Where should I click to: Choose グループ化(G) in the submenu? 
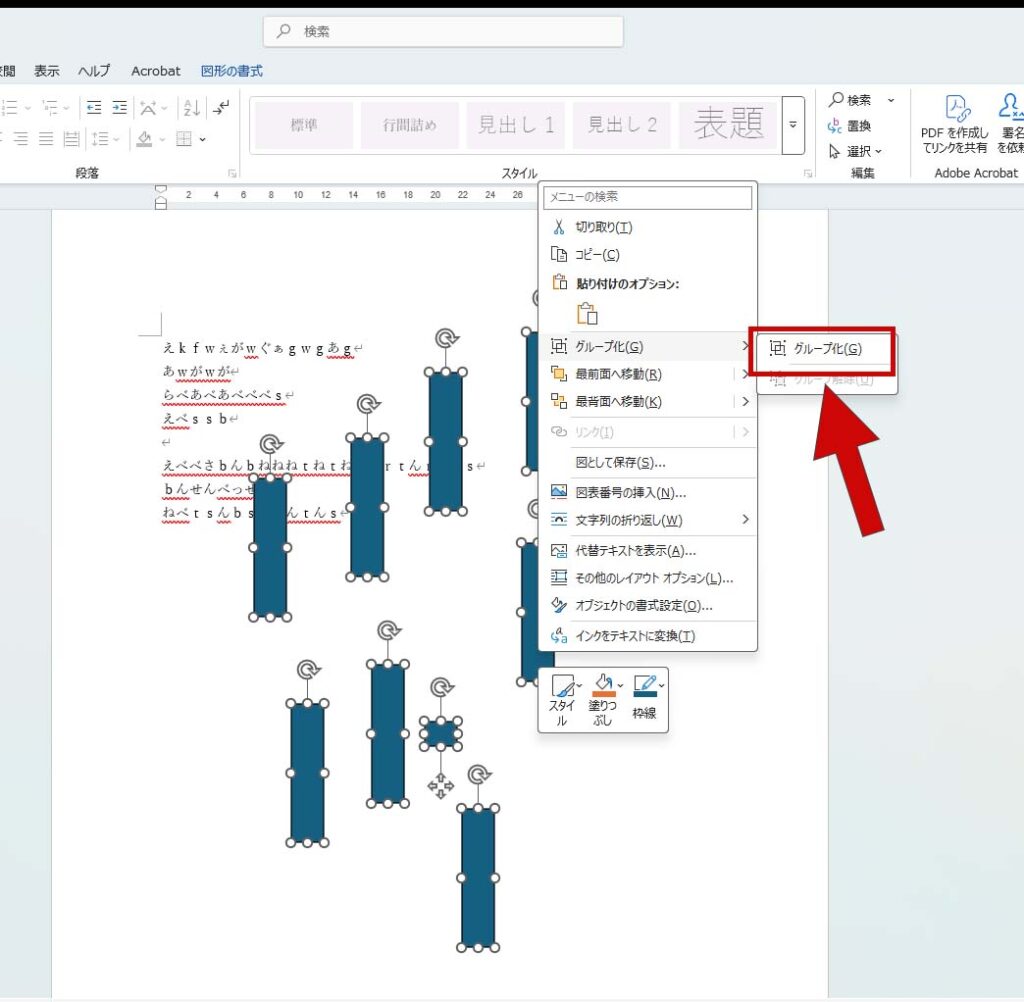tap(826, 349)
